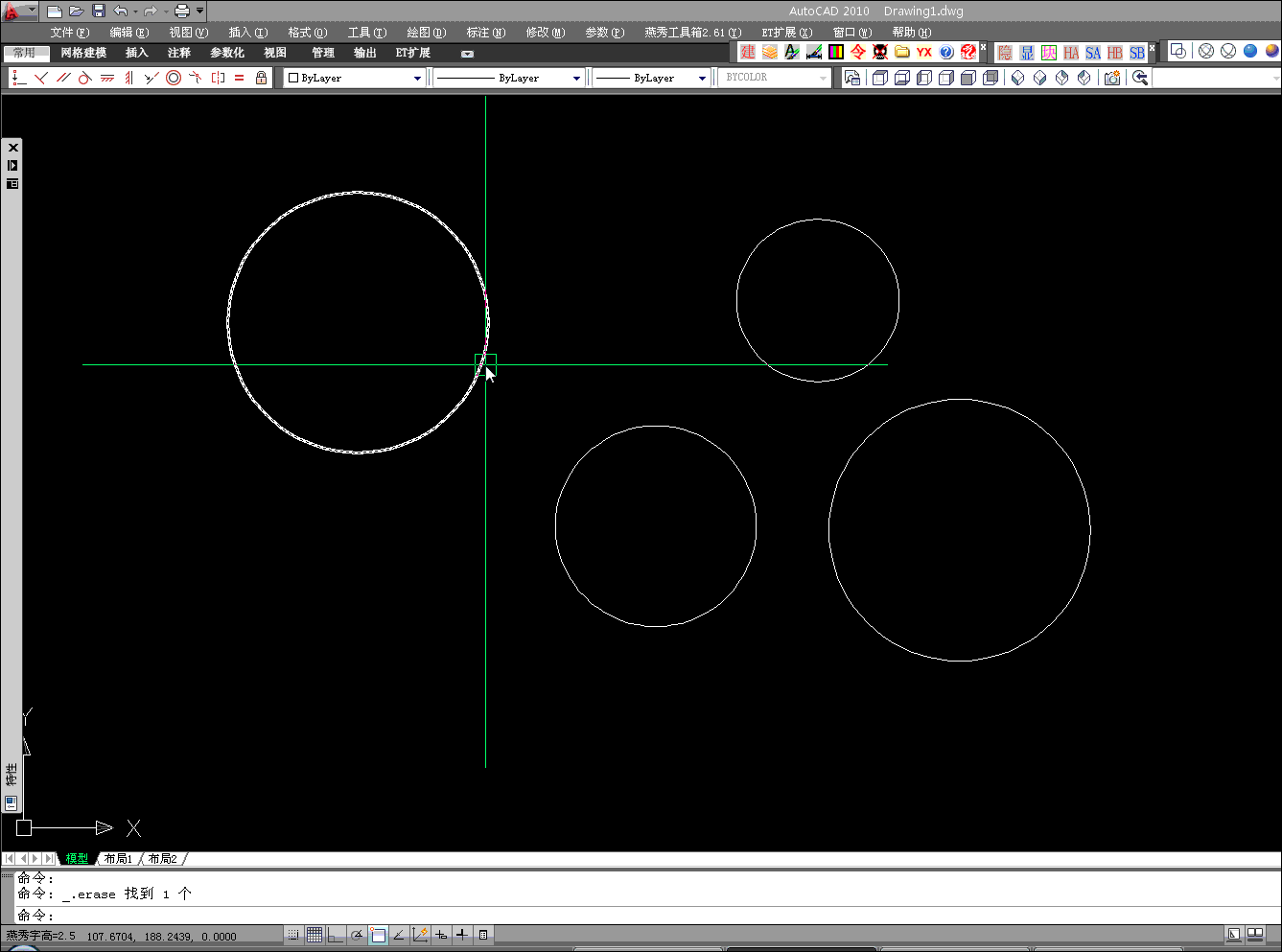
Task: Print the drawing using the plot icon
Action: [181, 12]
